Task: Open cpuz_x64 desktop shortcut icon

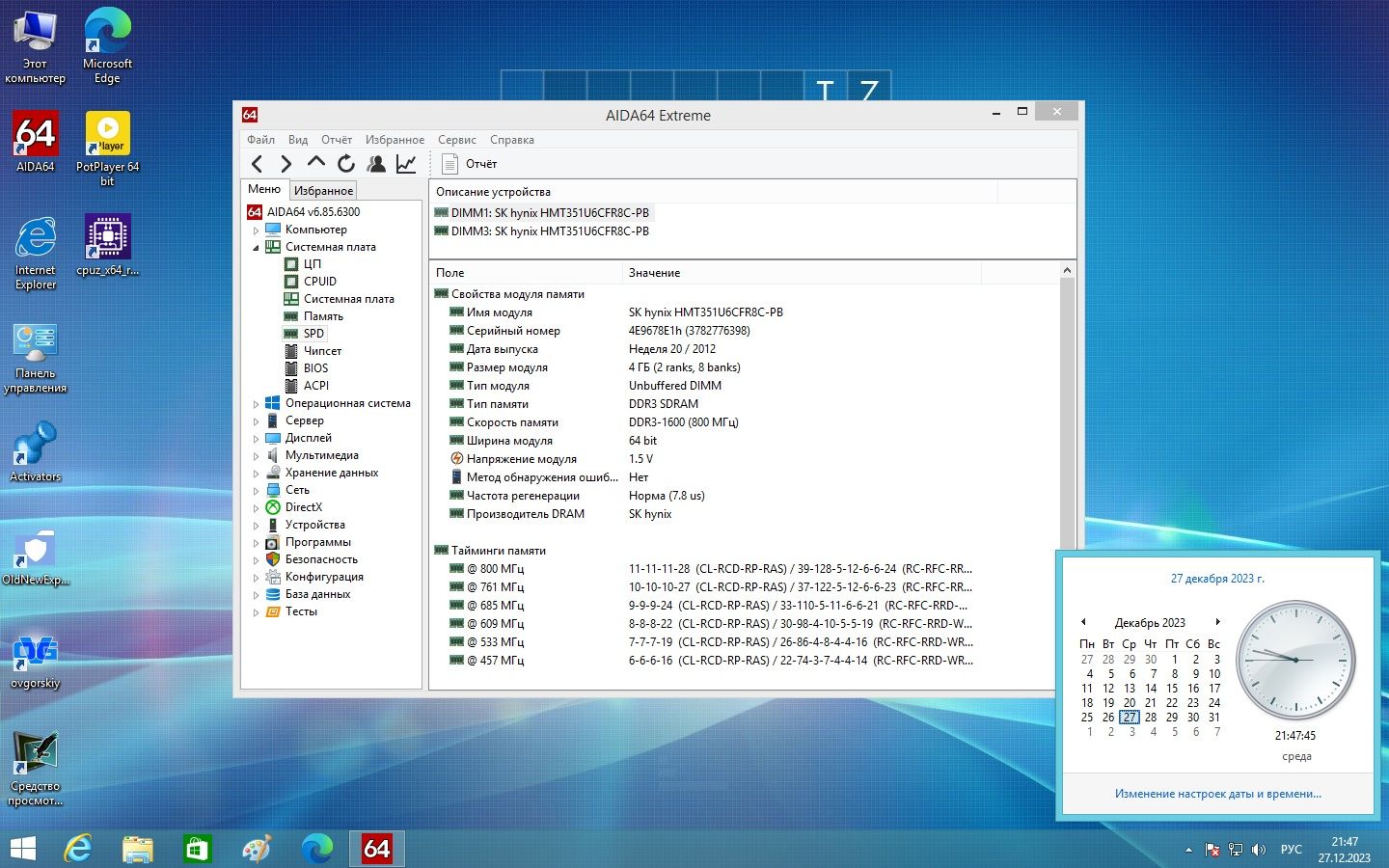Action: (108, 245)
